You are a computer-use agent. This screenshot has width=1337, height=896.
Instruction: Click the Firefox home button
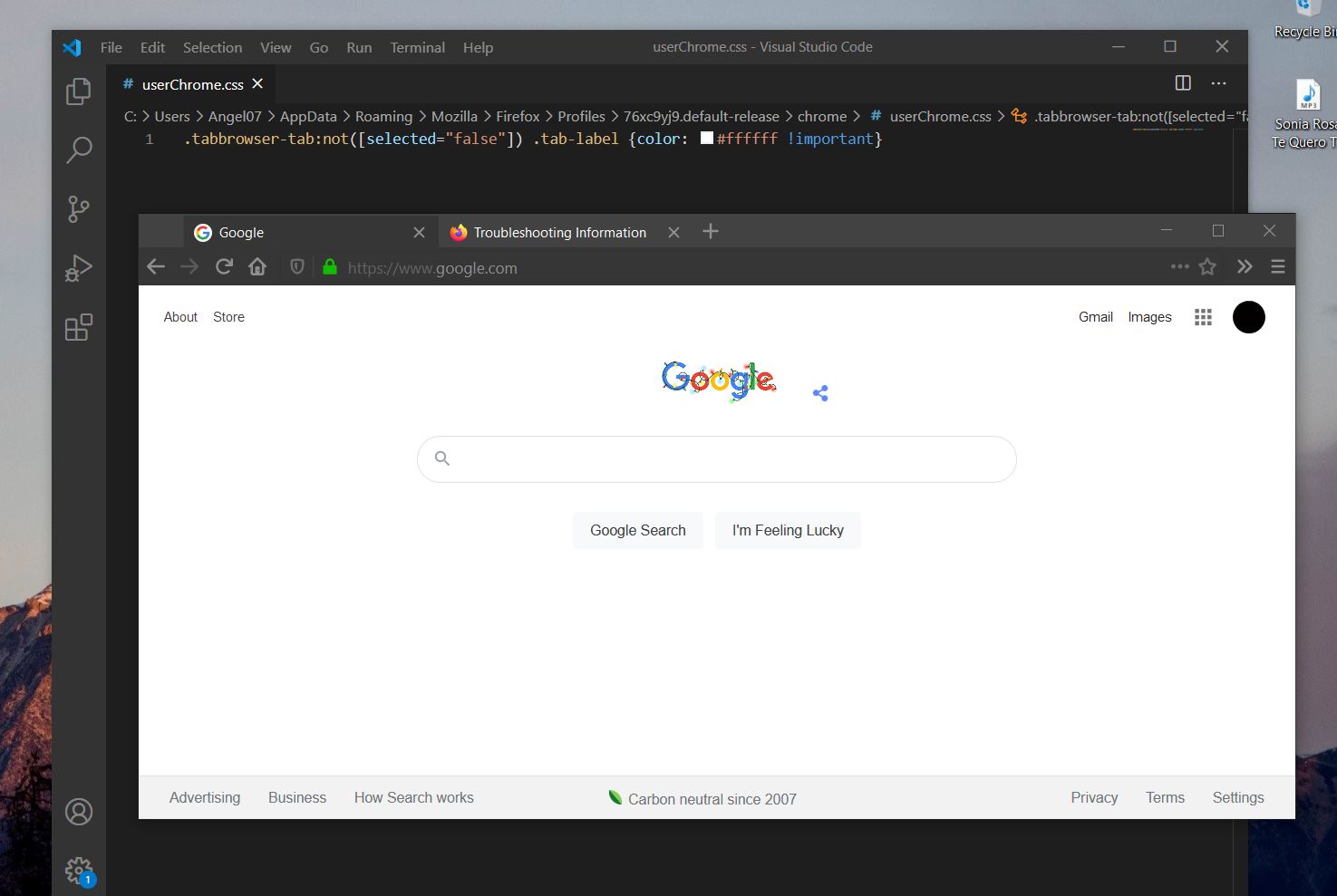(x=257, y=266)
